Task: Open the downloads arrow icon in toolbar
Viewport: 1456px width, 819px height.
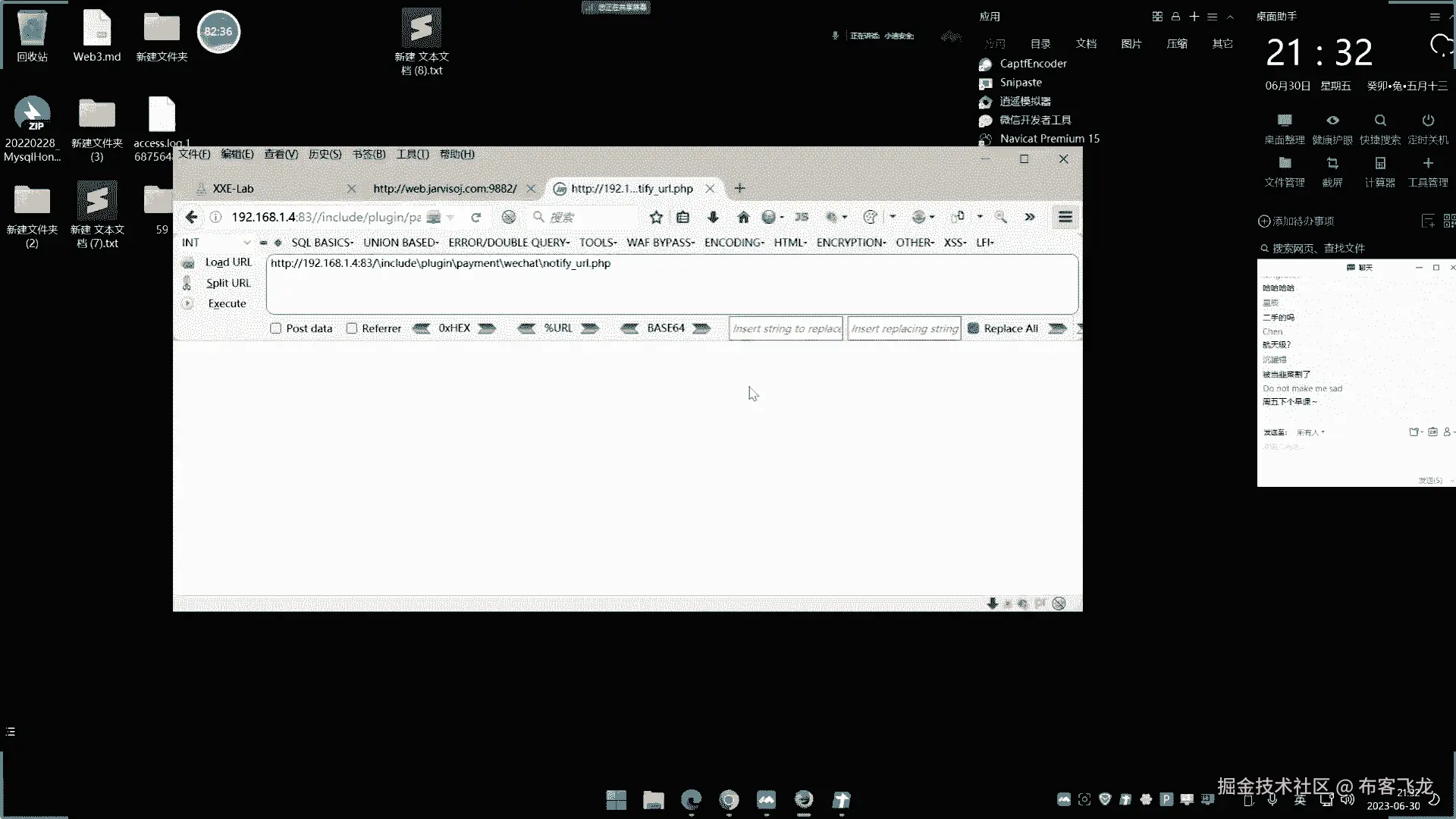Action: point(713,217)
